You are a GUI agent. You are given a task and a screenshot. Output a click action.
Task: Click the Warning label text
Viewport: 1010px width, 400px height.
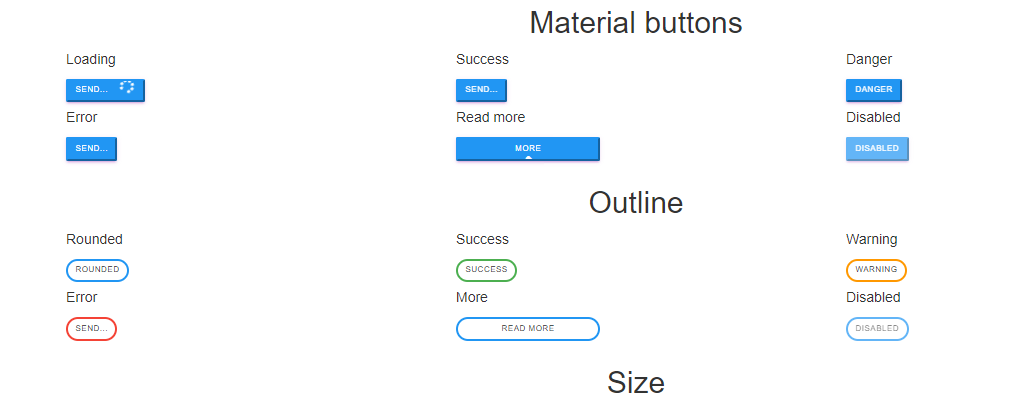coord(872,239)
